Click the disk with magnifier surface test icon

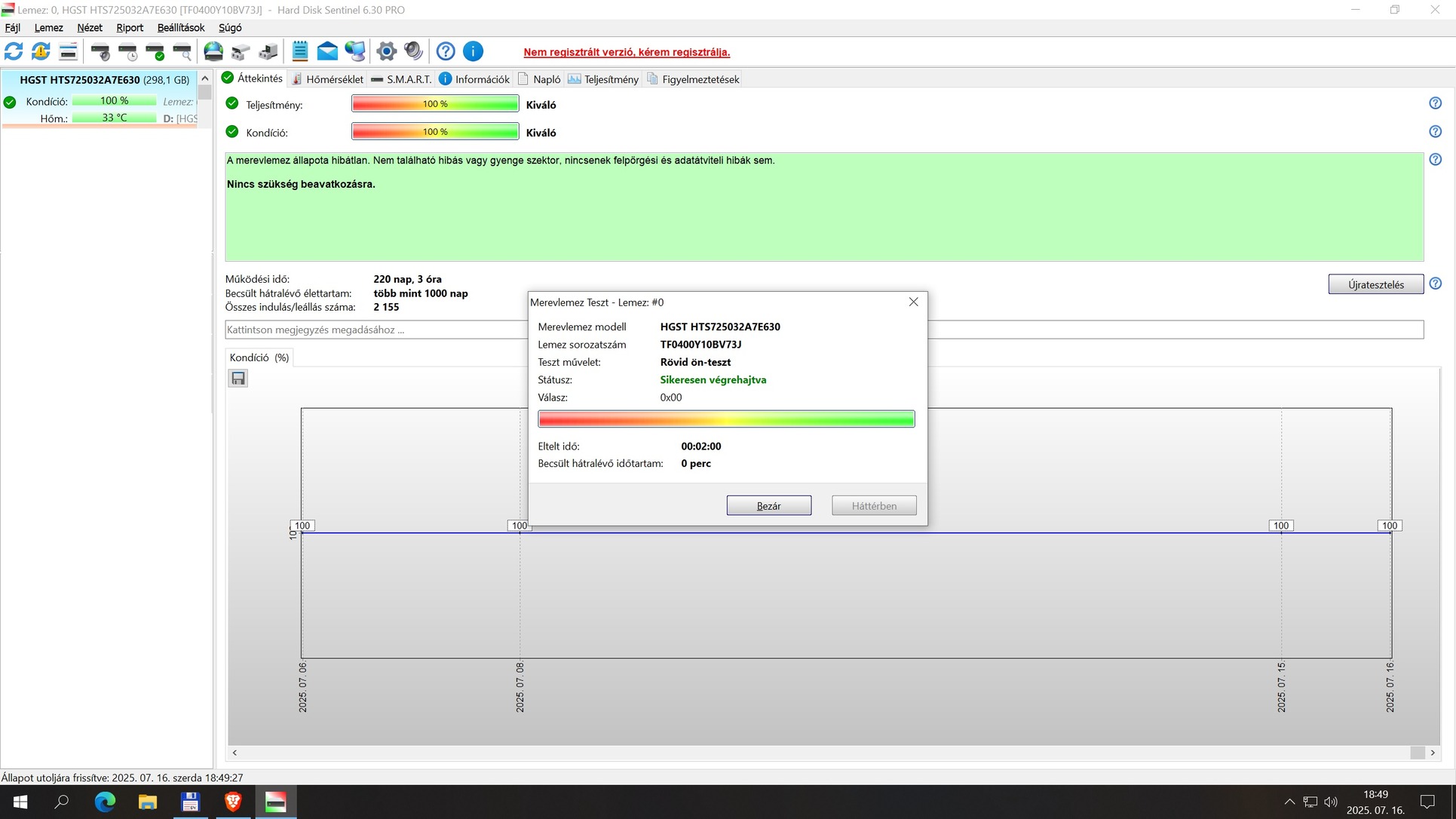coord(182,51)
